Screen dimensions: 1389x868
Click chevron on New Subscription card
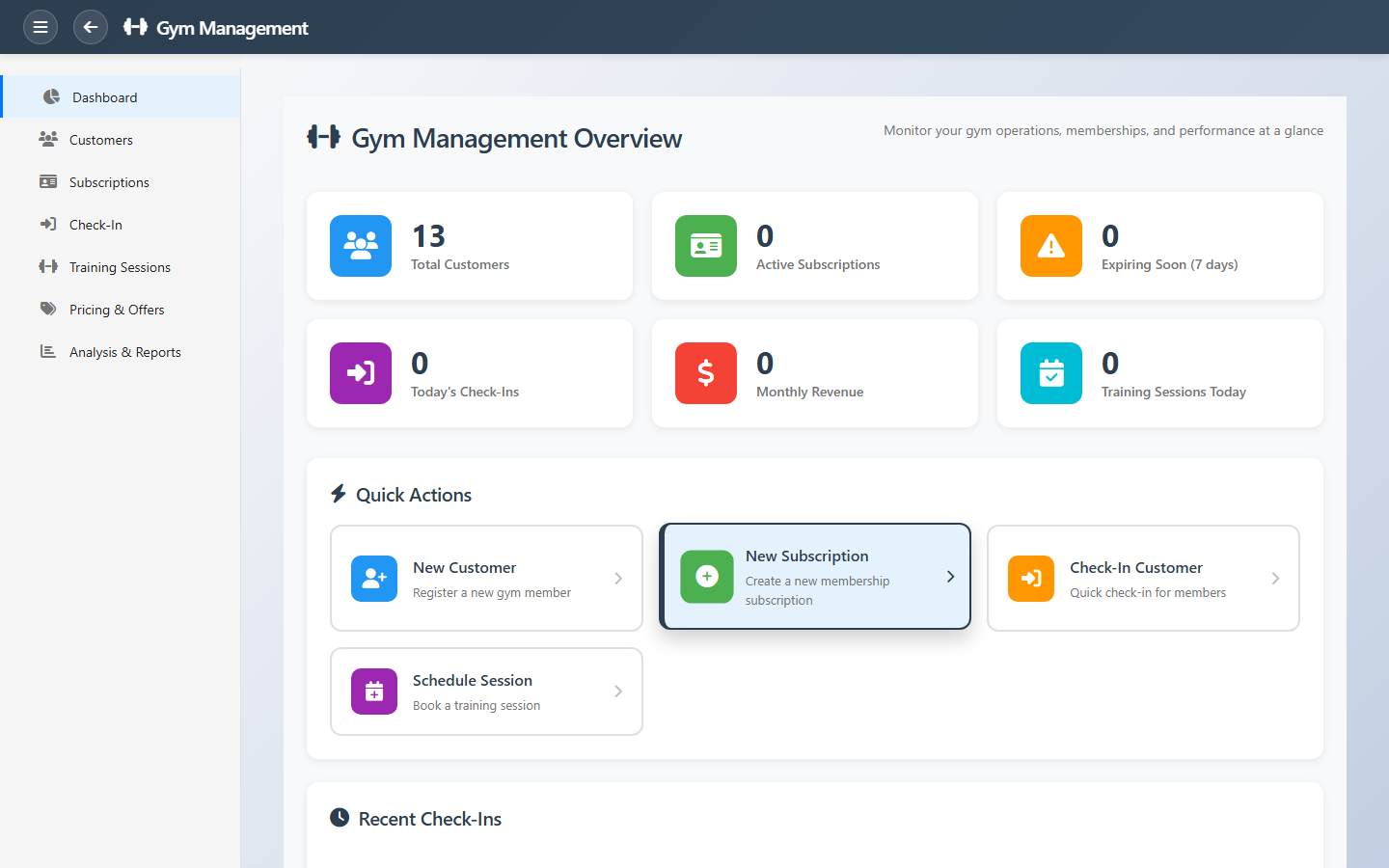tap(950, 577)
